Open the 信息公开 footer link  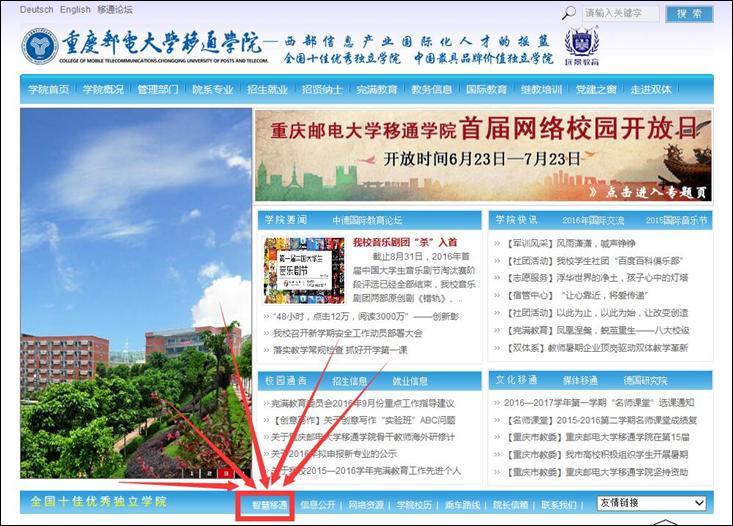click(x=319, y=504)
